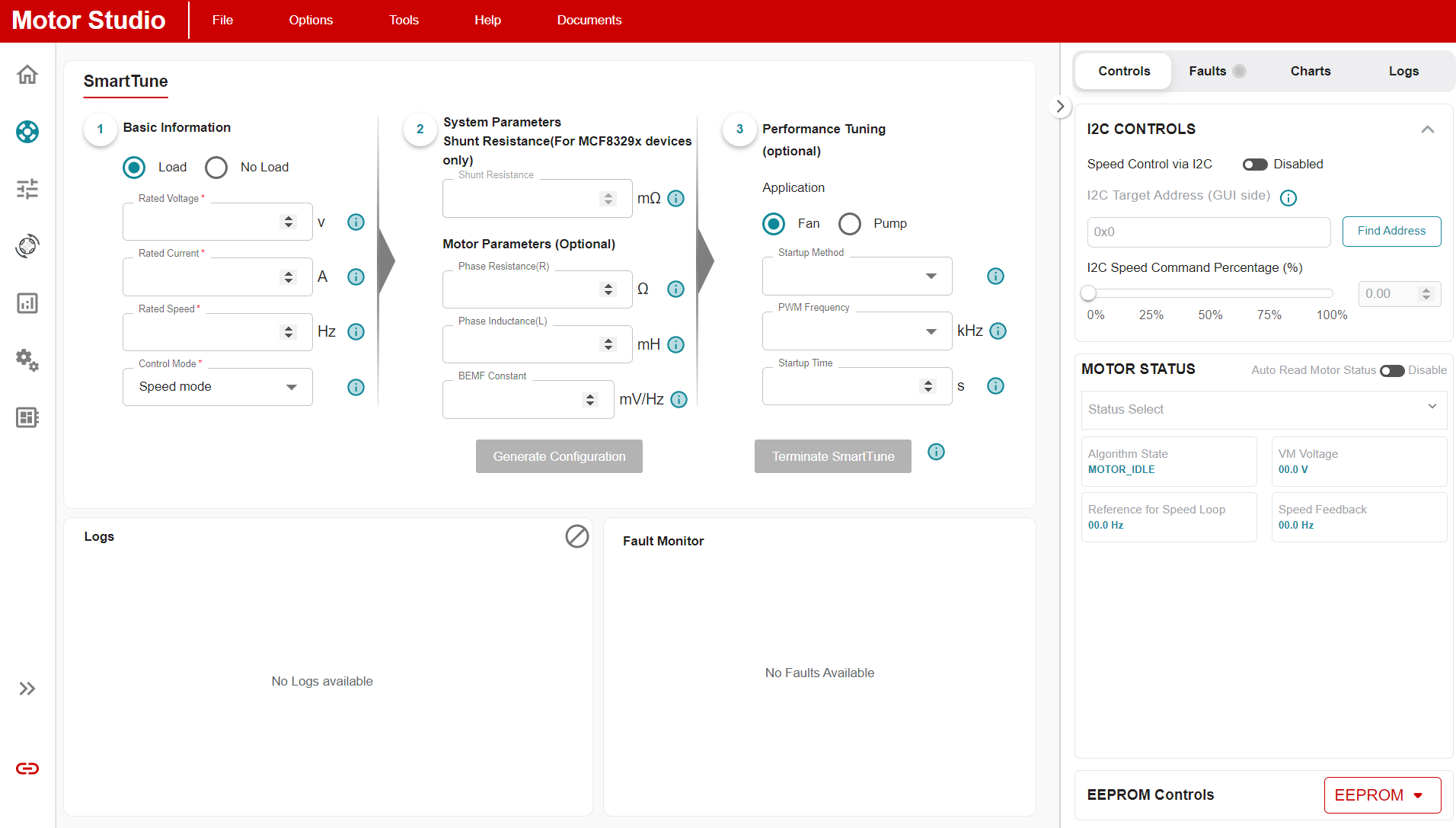
Task: Expand the sidebar with double-arrow icon
Action: [x=27, y=689]
